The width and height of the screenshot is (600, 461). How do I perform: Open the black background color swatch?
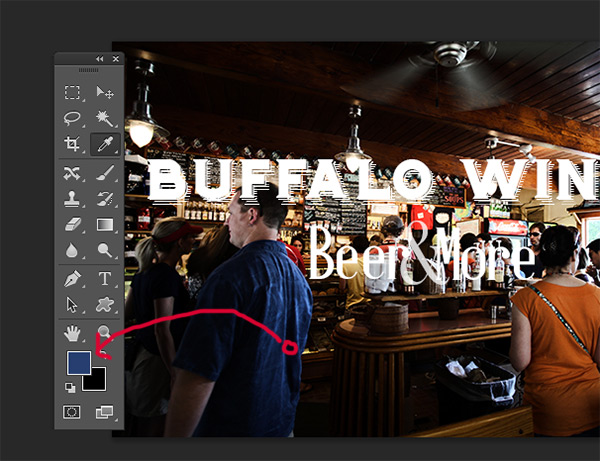96,380
